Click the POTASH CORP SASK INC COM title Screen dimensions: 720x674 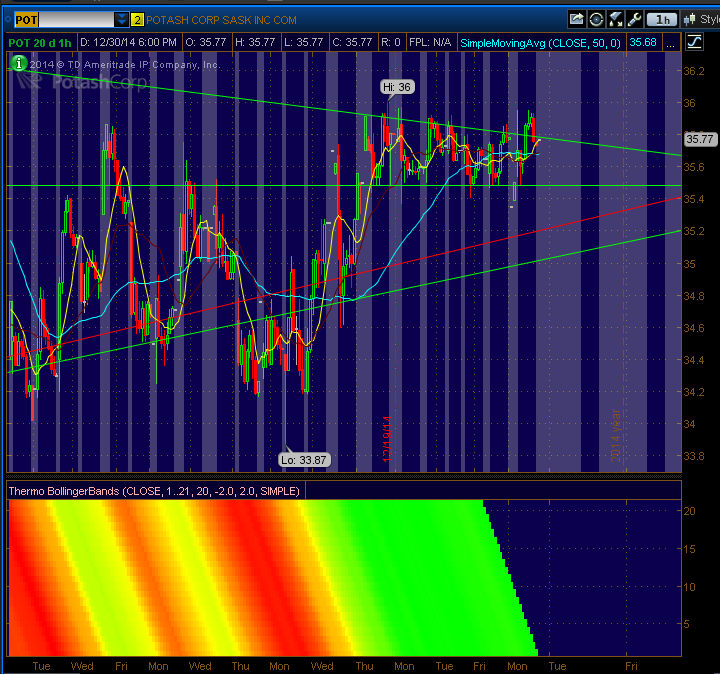221,20
